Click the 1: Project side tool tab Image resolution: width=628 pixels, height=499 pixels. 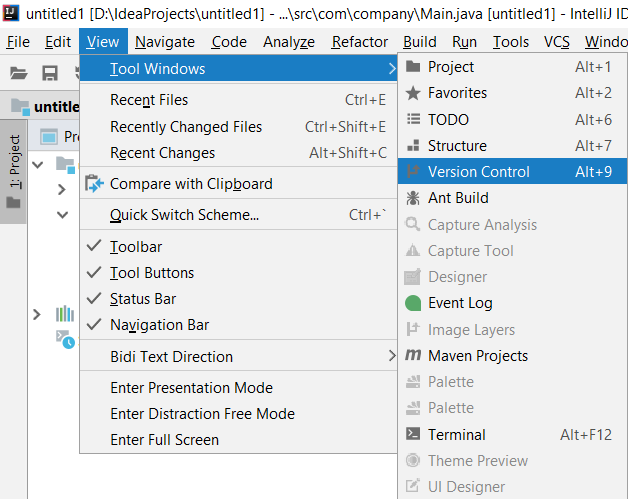click(14, 171)
